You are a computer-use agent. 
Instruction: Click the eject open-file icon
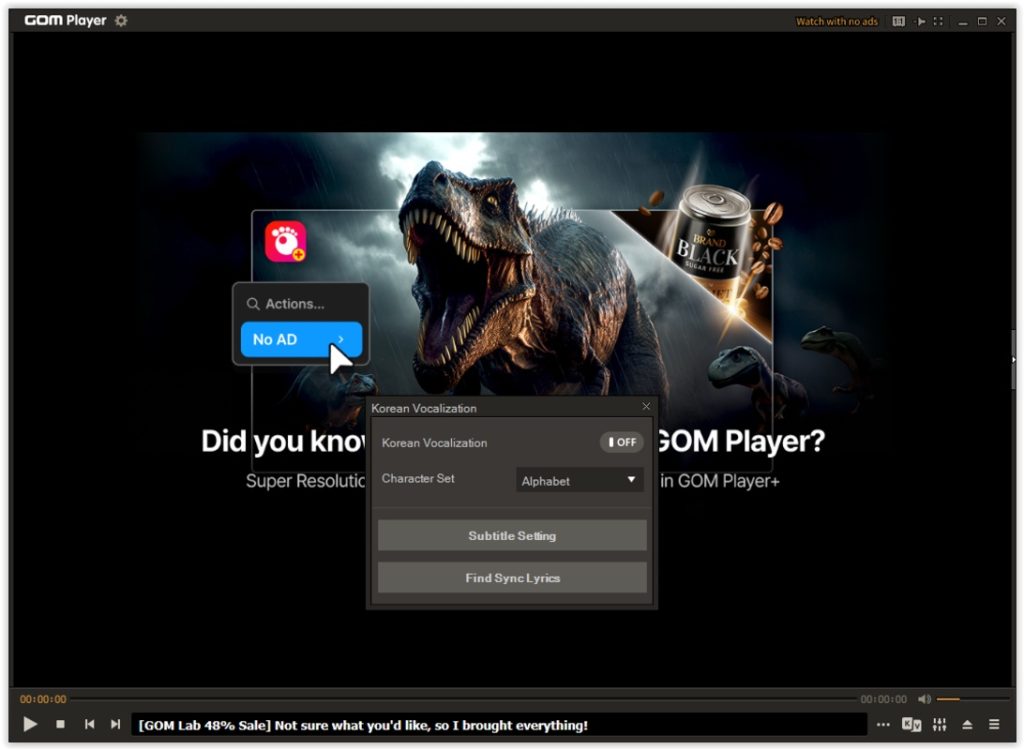pyautogui.click(x=967, y=725)
